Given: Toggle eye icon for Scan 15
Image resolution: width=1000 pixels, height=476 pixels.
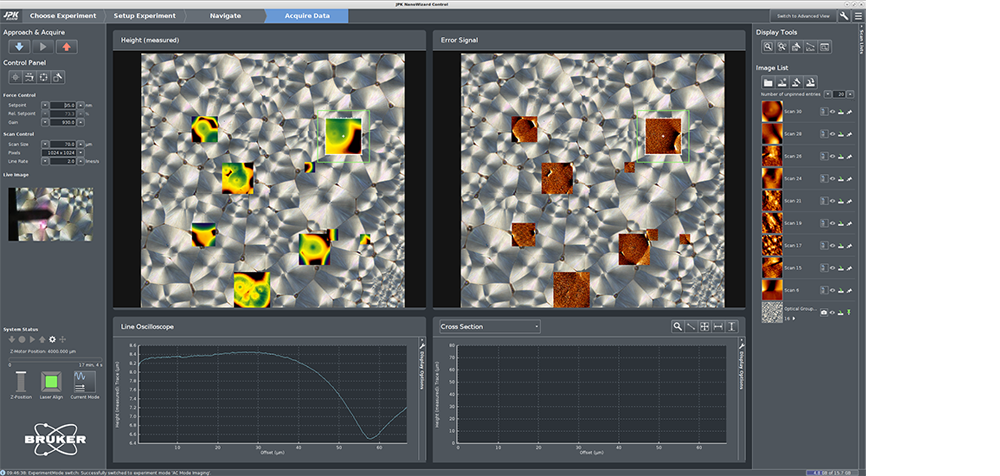Looking at the screenshot, I should coord(830,268).
